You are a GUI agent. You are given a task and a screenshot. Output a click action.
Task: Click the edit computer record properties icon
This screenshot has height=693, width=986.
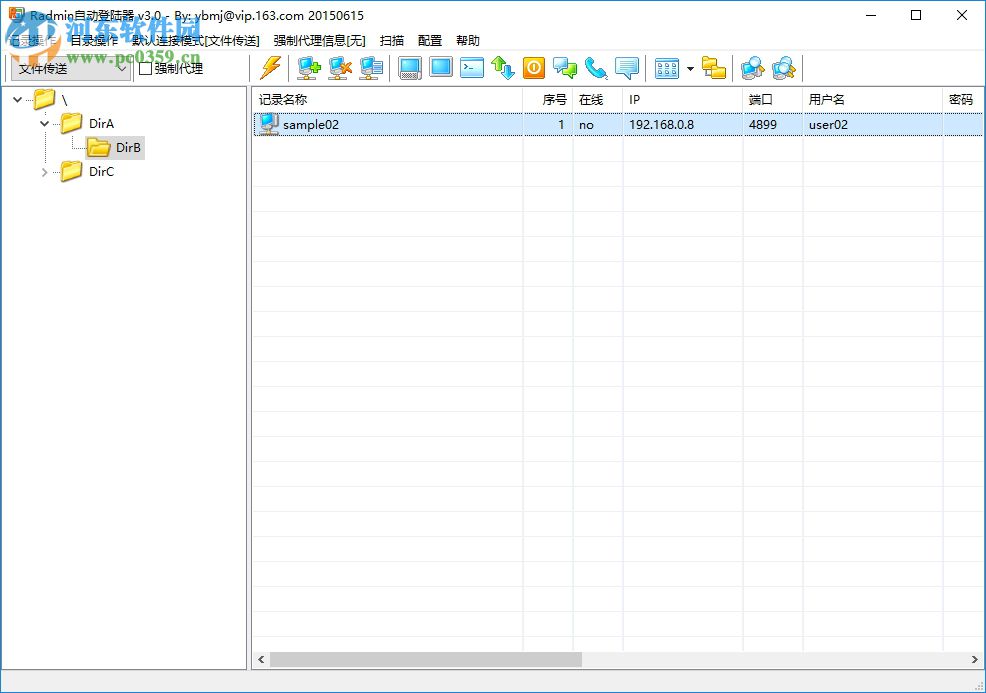pyautogui.click(x=371, y=68)
